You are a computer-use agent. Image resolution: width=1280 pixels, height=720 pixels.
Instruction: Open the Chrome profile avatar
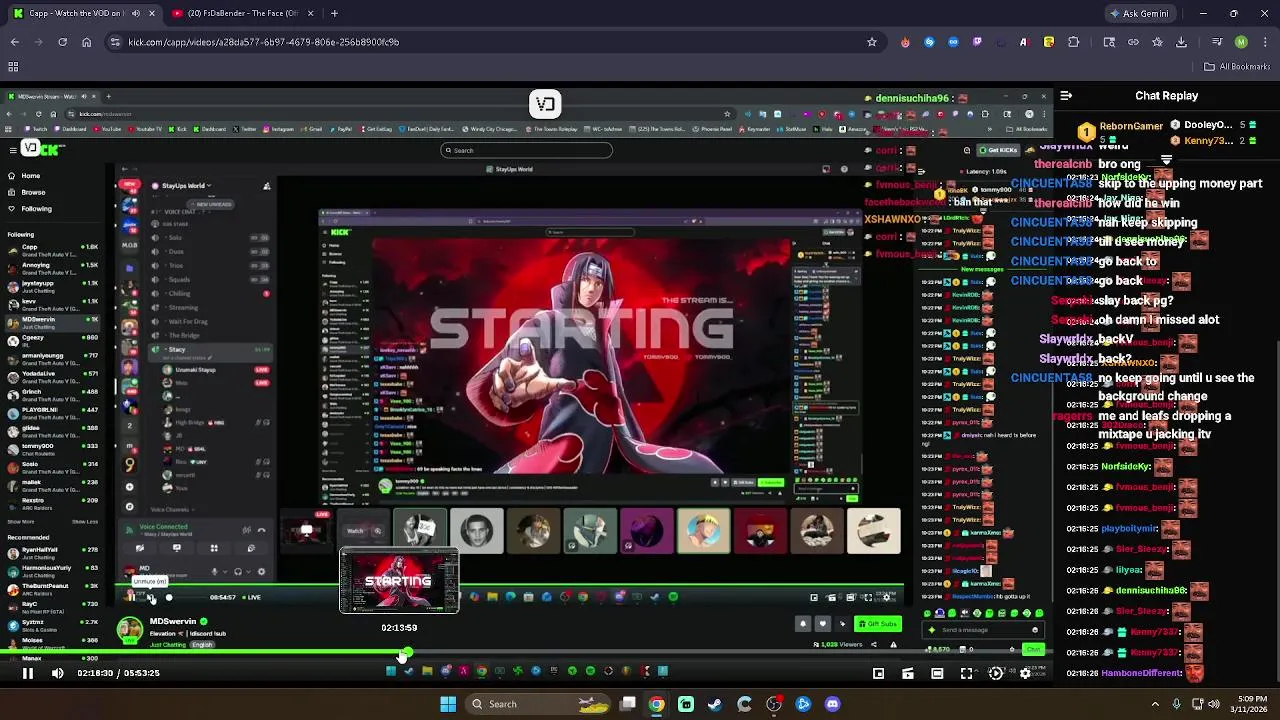[x=1241, y=42]
